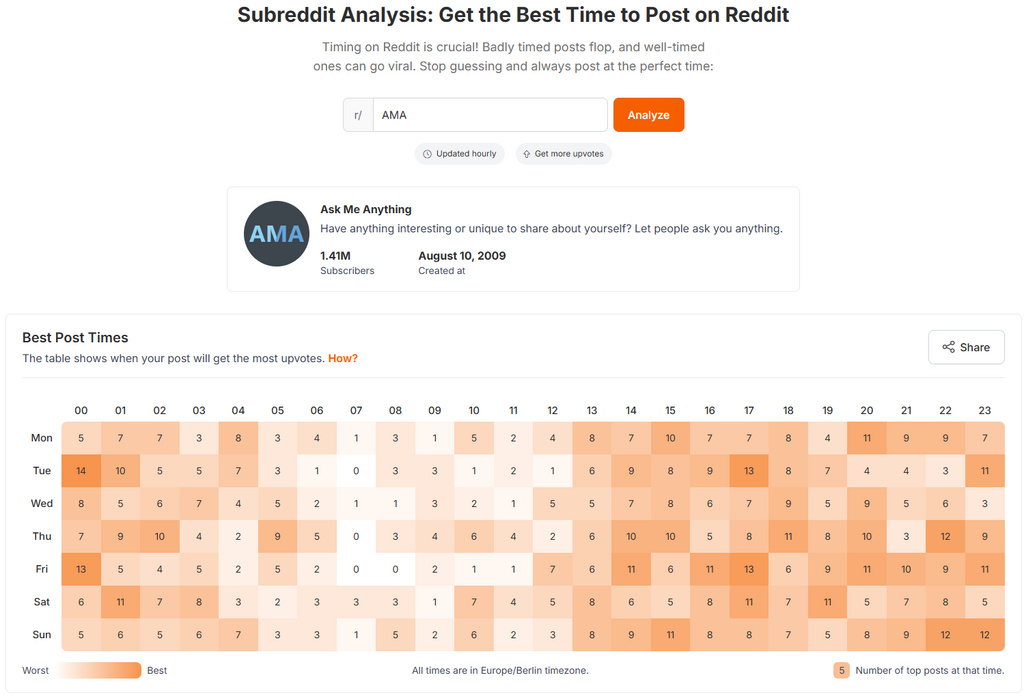This screenshot has height=697, width=1024.
Task: Click the Worst to Best gradient legend bar
Action: 99,670
